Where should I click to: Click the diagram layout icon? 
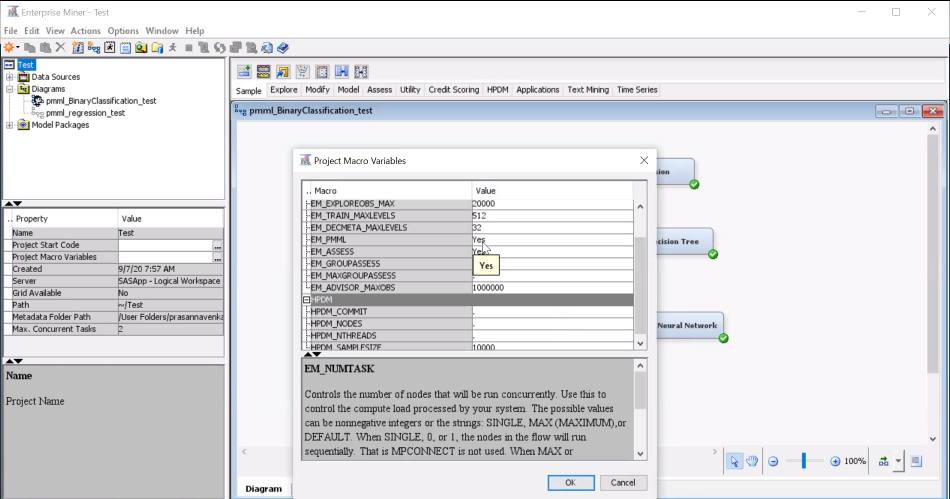pos(883,461)
